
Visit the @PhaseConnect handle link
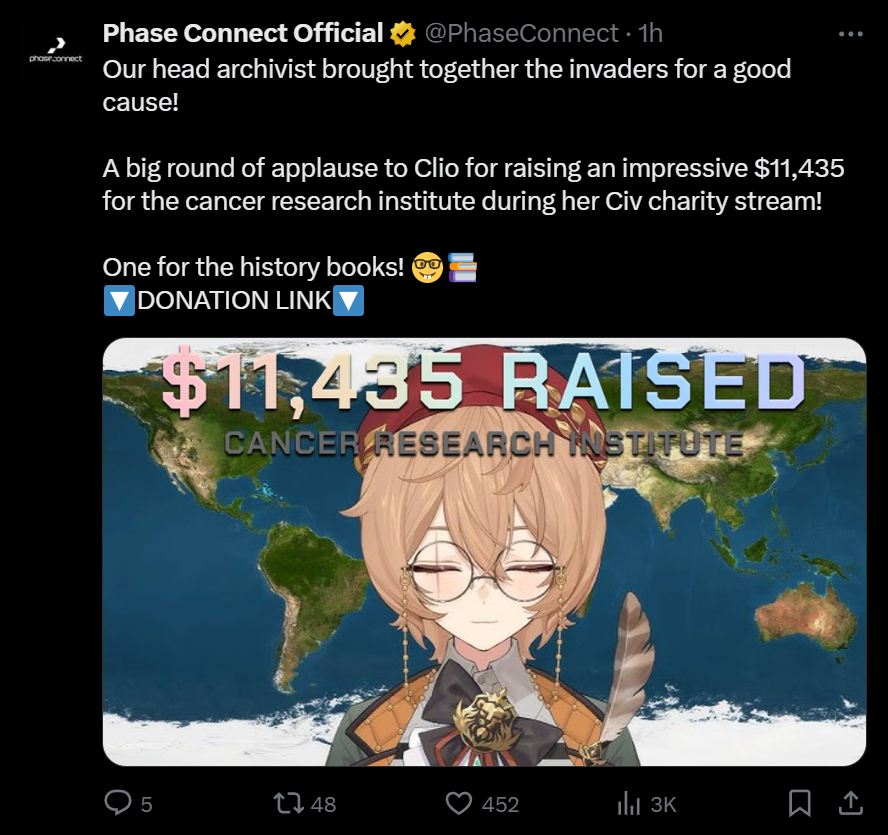[x=521, y=33]
